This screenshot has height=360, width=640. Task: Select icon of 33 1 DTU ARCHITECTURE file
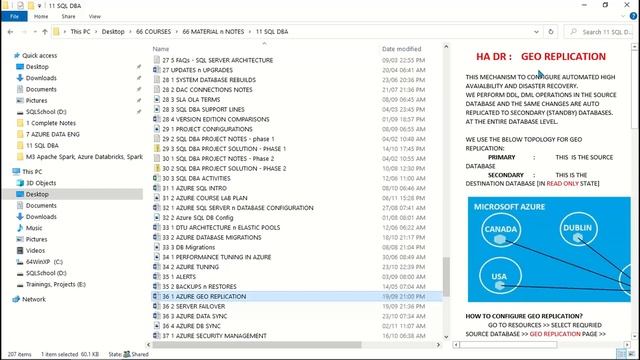tap(156, 227)
